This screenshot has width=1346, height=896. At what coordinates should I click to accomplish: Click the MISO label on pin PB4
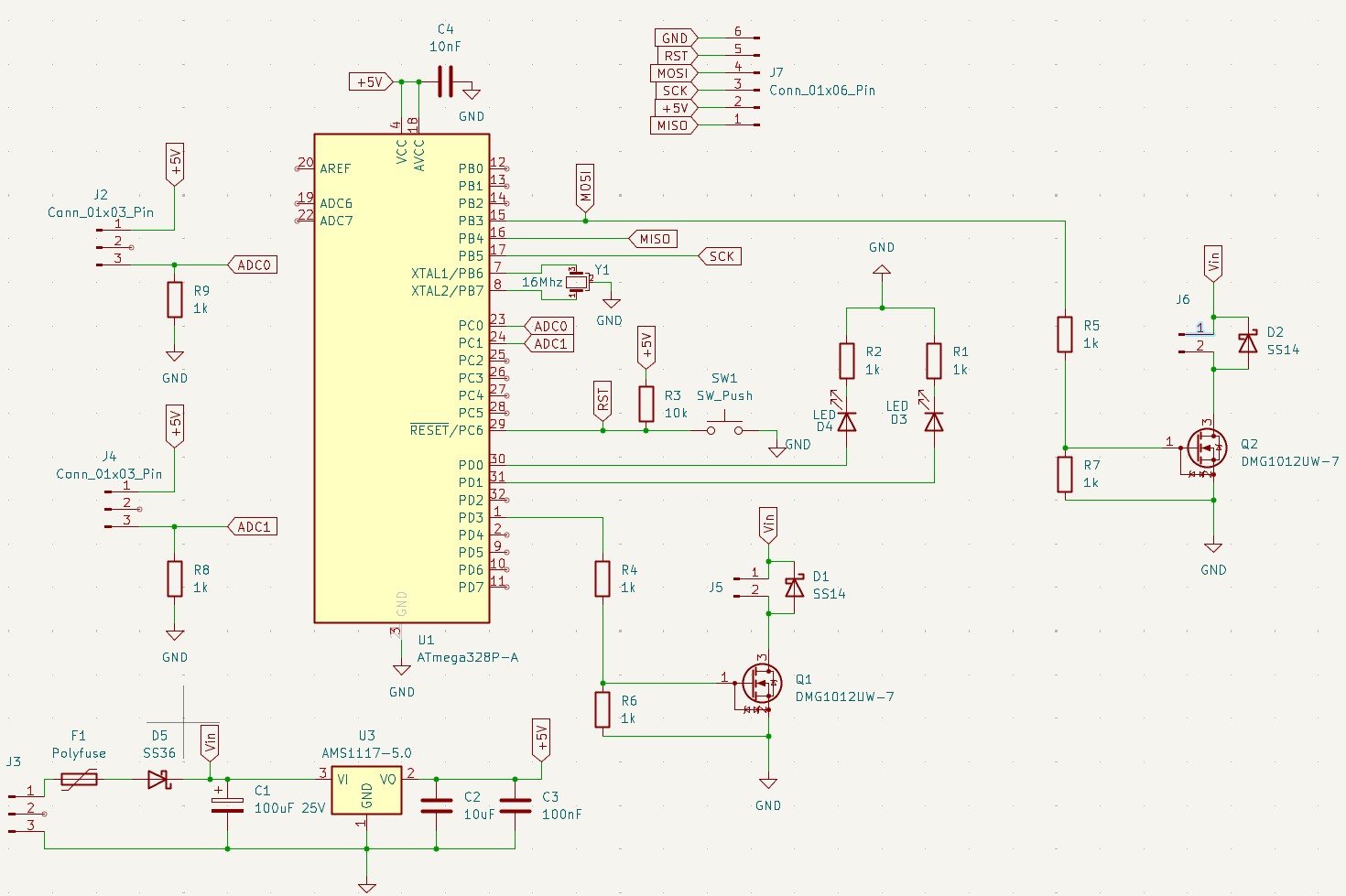655,239
